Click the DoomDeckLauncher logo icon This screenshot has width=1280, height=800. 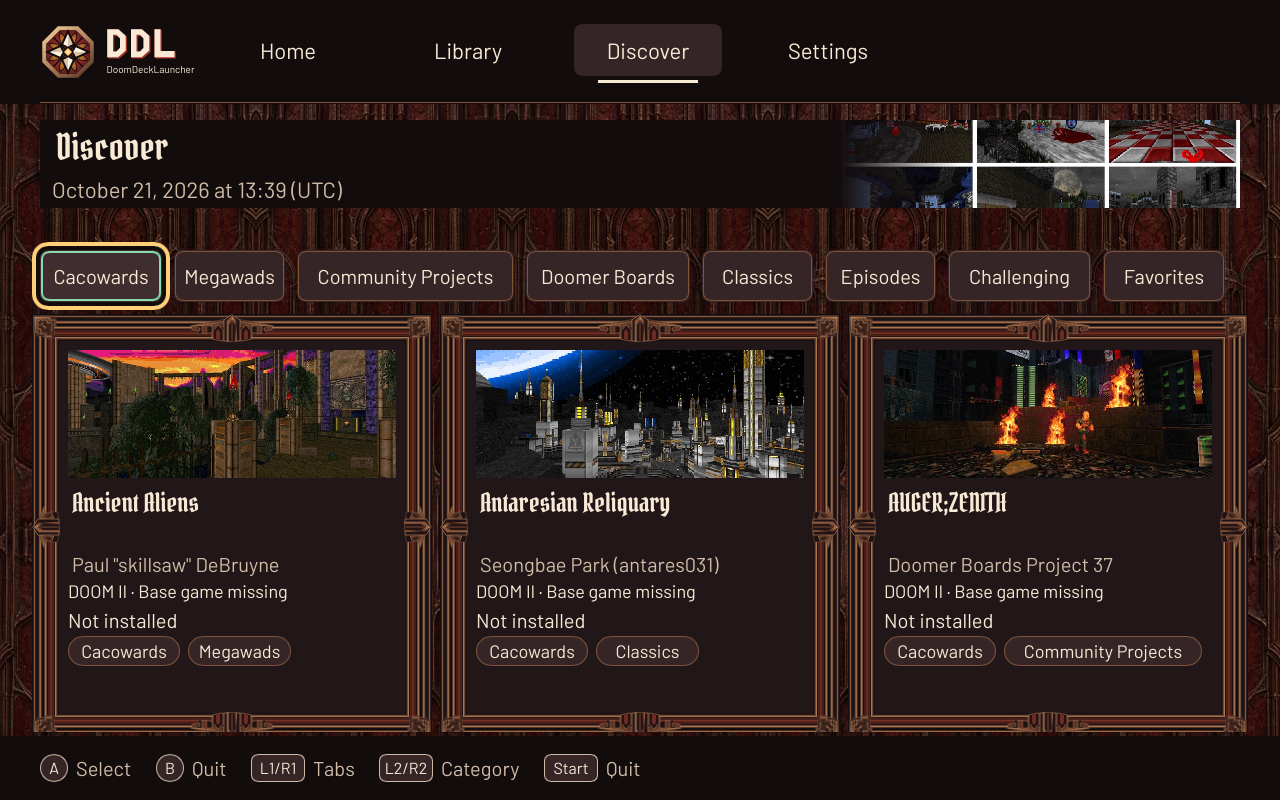click(x=68, y=51)
